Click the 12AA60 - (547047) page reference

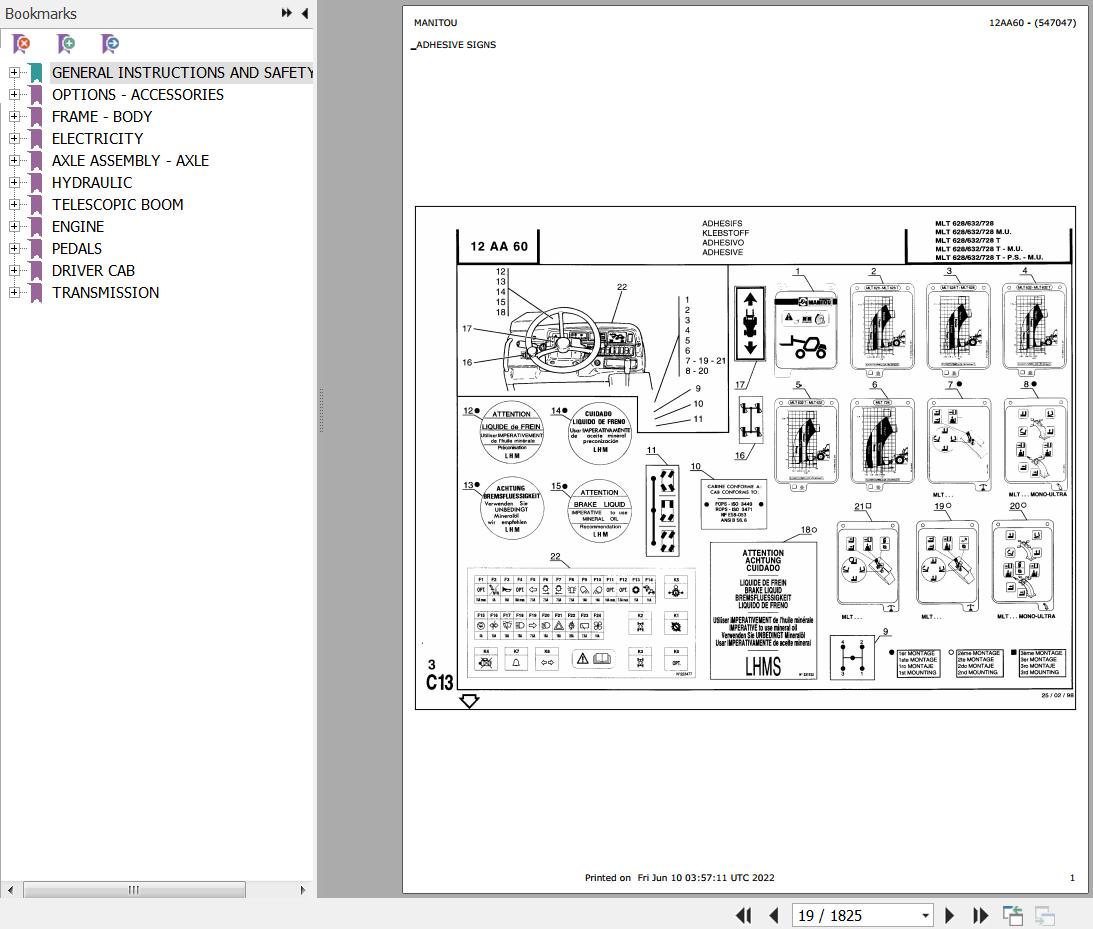pyautogui.click(x=1032, y=22)
